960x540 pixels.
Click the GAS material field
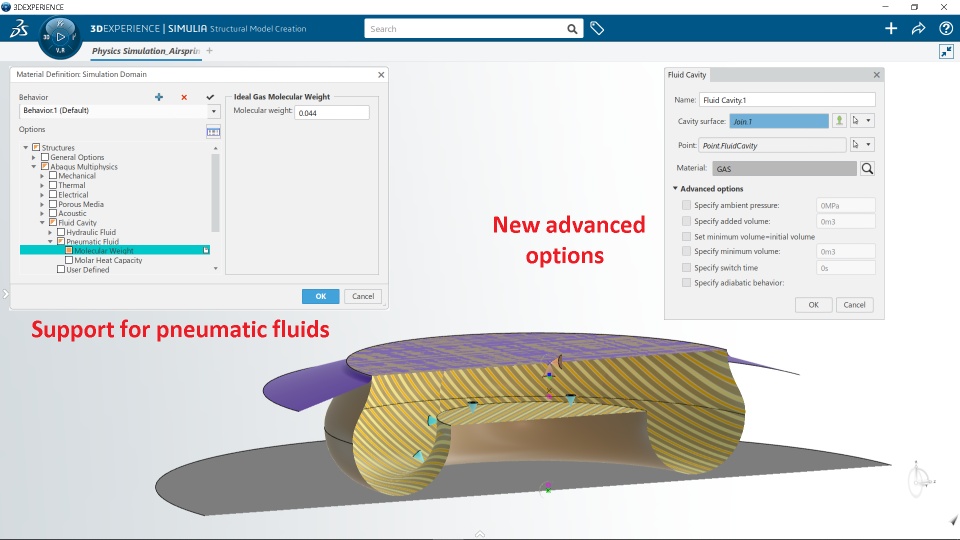point(784,168)
